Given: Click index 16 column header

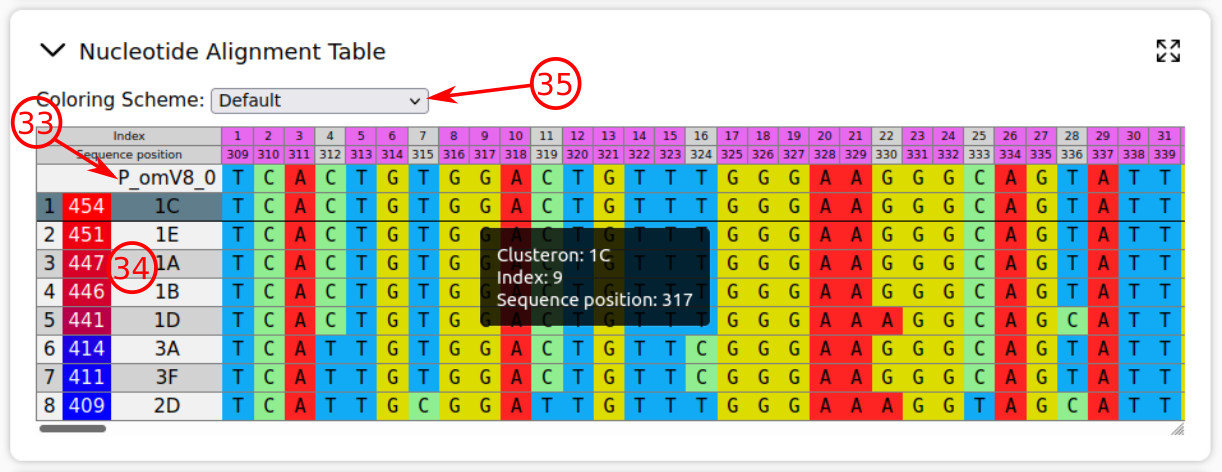Looking at the screenshot, I should click(x=702, y=136).
